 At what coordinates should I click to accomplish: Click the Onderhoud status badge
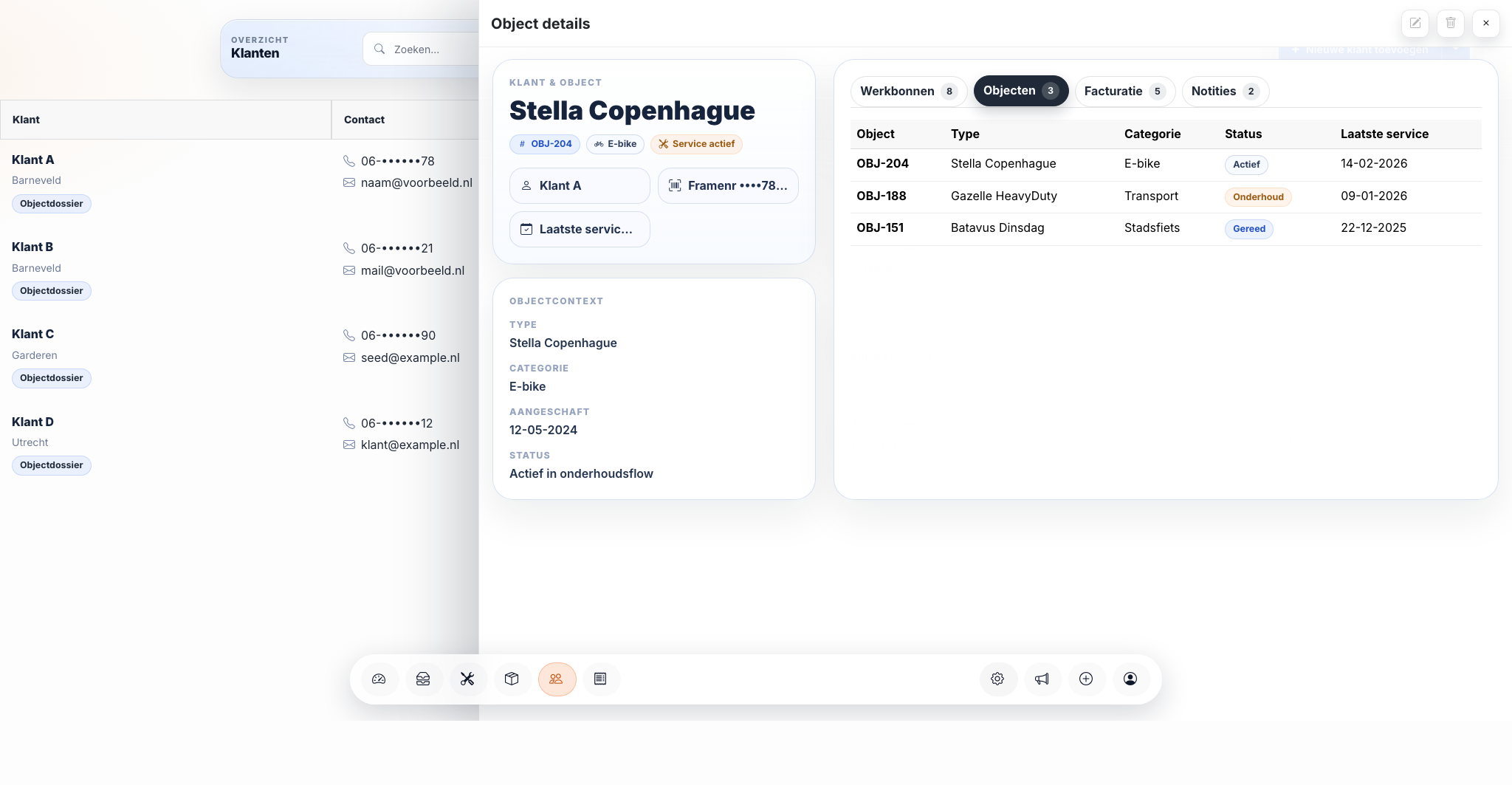[1258, 197]
